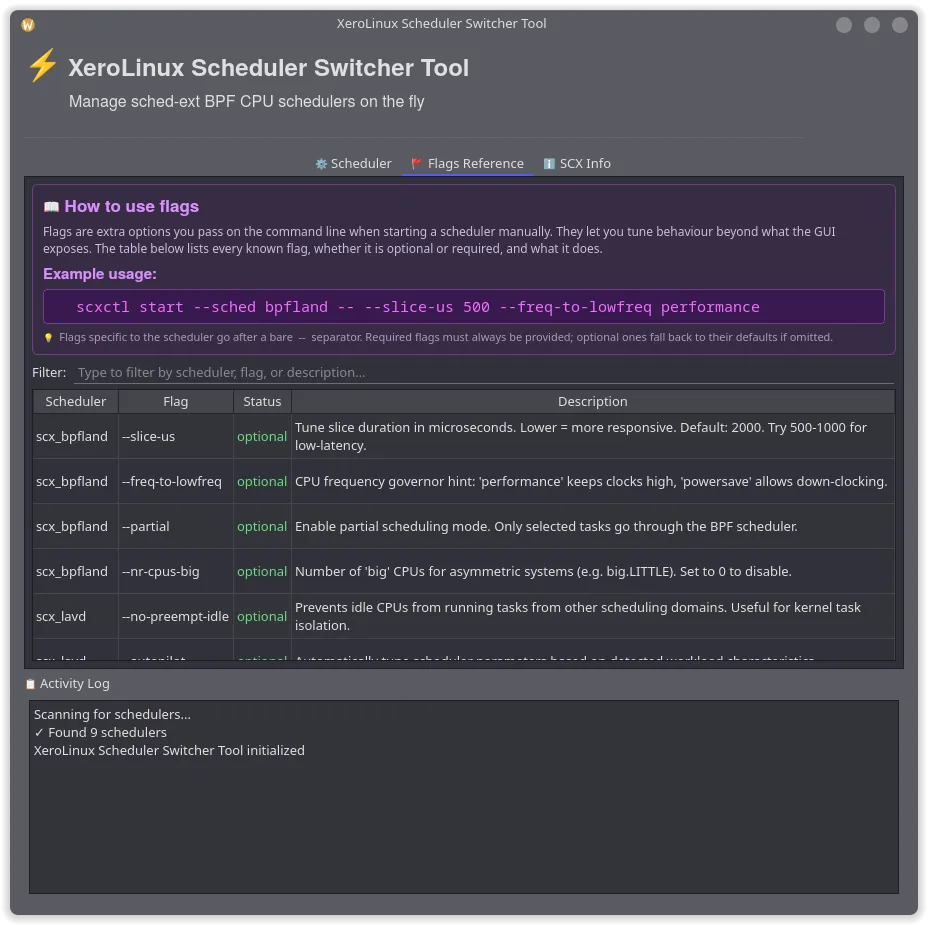This screenshot has height=925, width=928.
Task: Switch to the Scheduler tab
Action: coord(353,163)
